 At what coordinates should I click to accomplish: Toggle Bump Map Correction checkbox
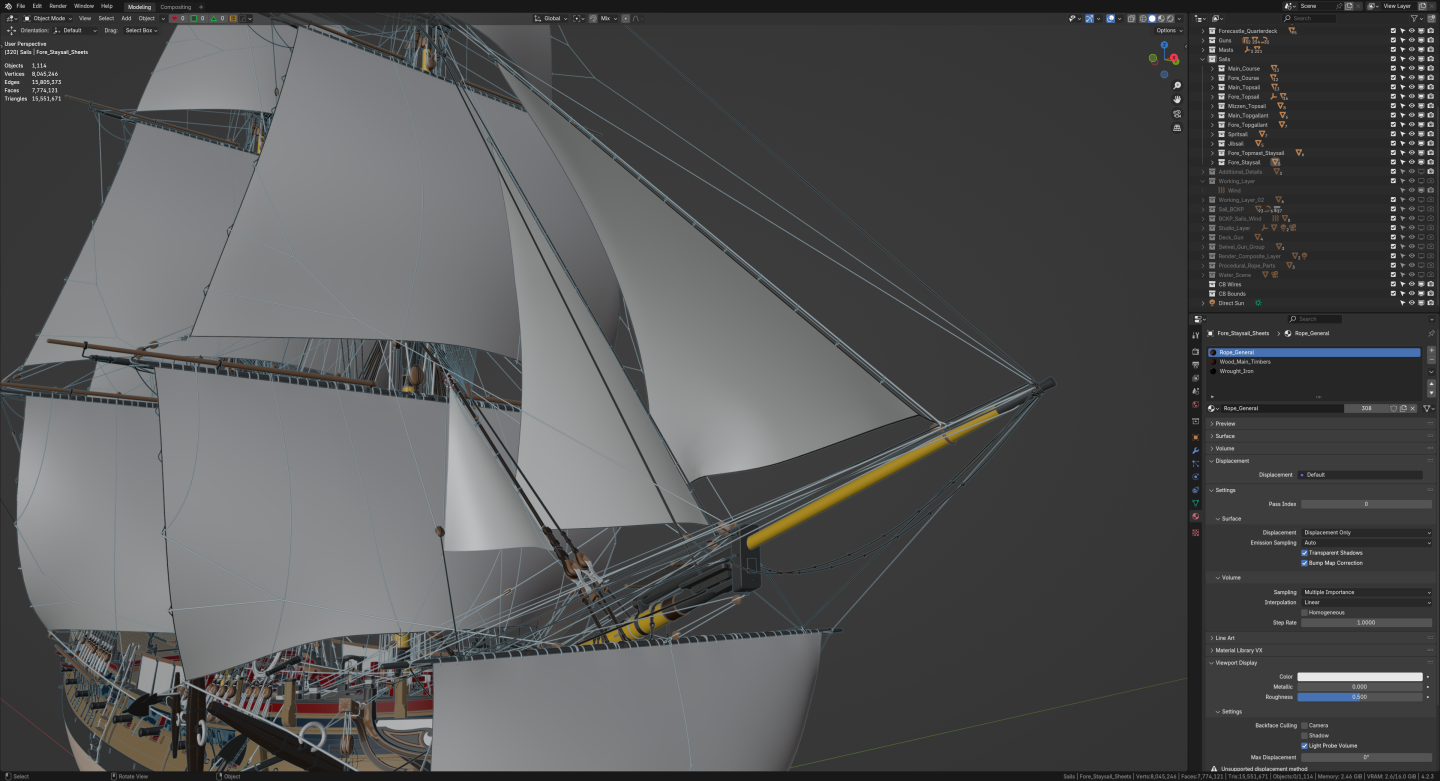(1304, 563)
